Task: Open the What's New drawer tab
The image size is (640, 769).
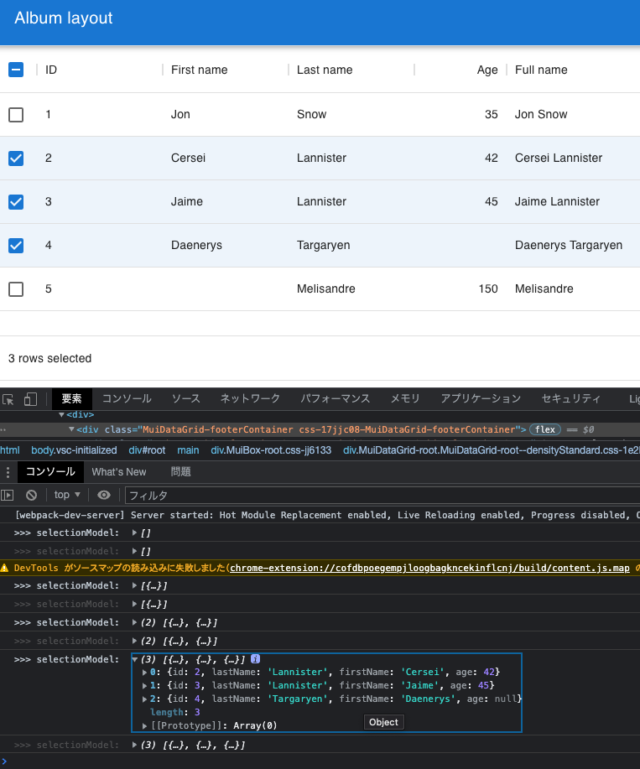Action: (x=119, y=472)
